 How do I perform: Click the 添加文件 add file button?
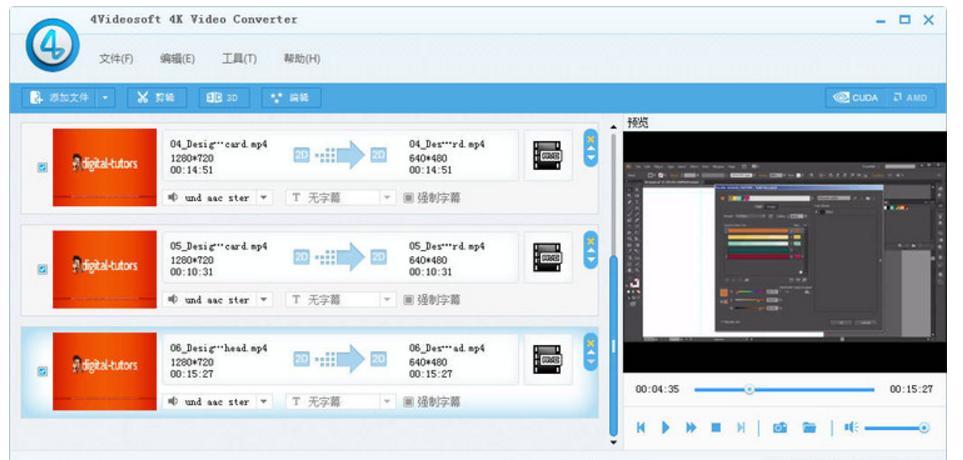[60, 98]
